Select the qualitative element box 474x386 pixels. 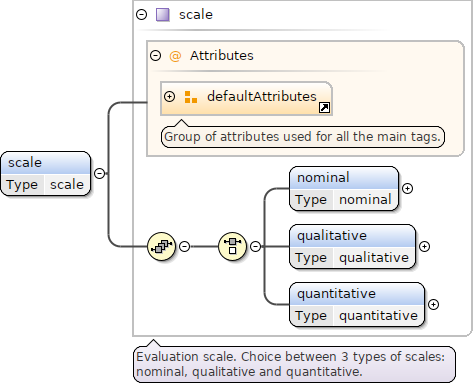click(x=352, y=247)
